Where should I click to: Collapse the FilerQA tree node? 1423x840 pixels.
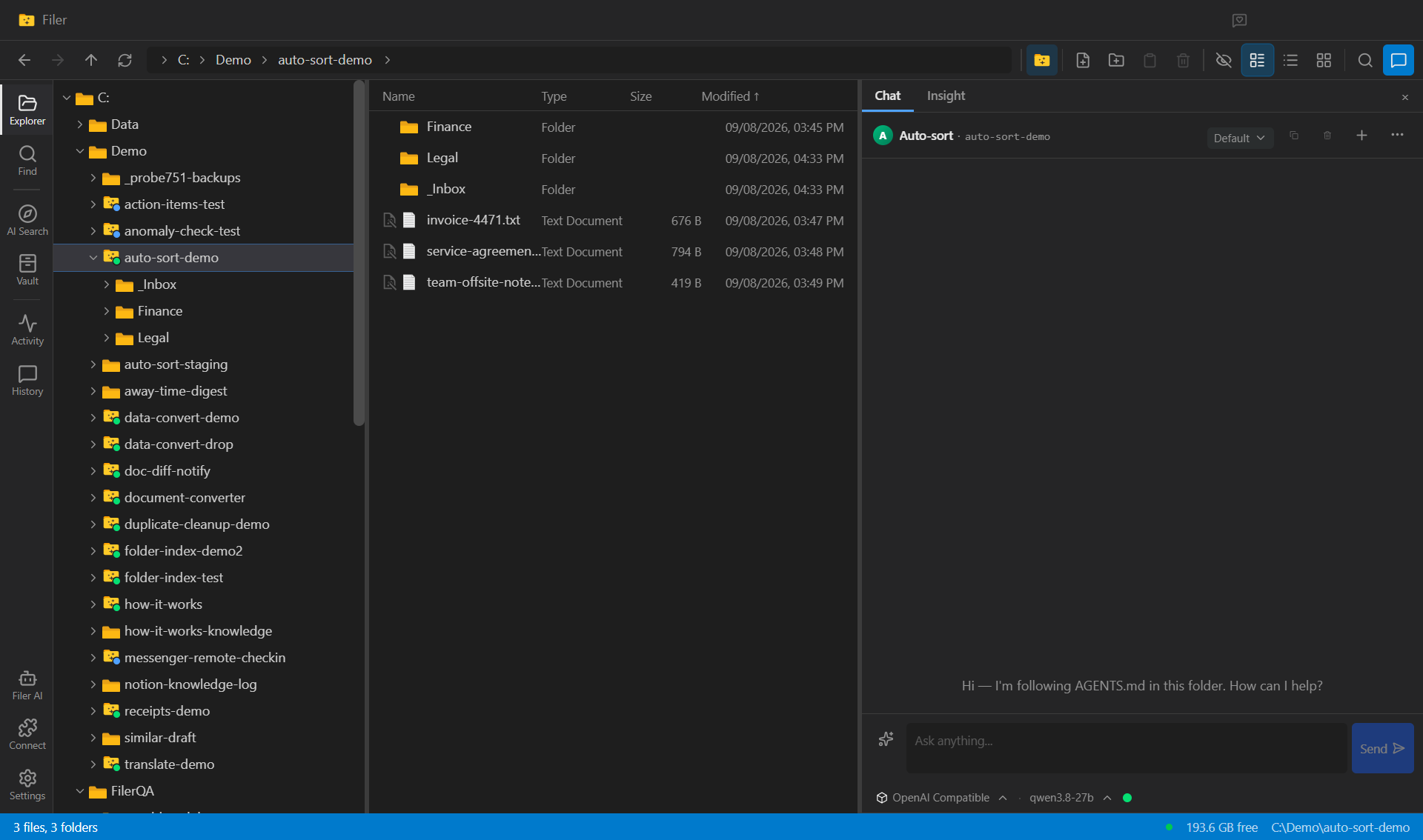[80, 791]
